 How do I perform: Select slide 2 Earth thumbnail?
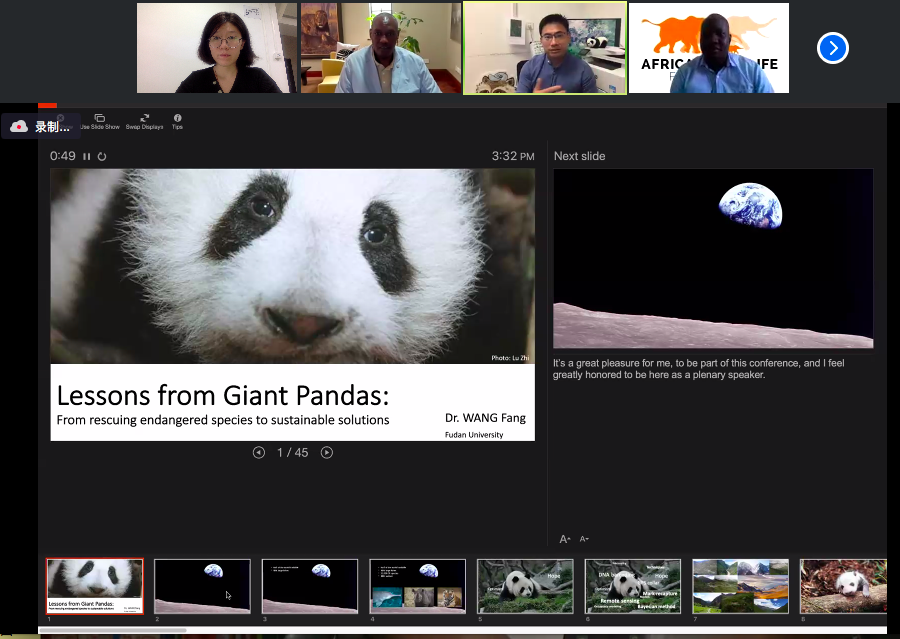coord(203,586)
